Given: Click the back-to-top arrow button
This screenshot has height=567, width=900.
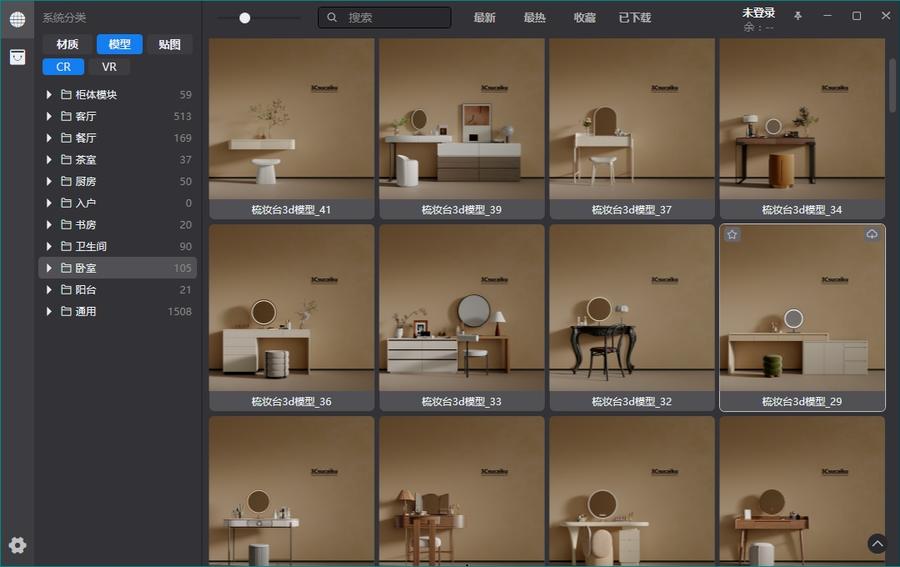Looking at the screenshot, I should coord(877,543).
